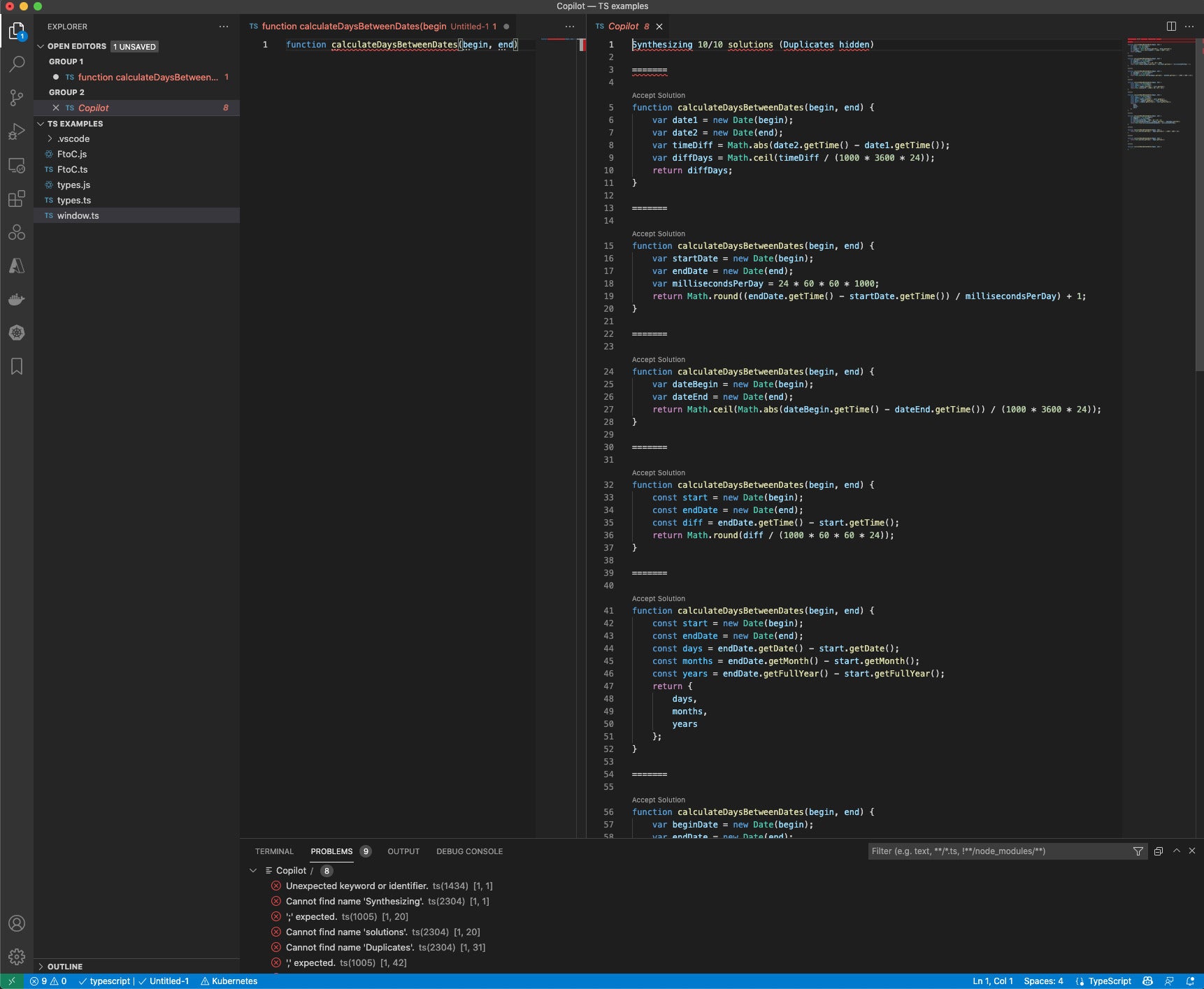
Task: Open the Extensions view
Action: point(17,199)
